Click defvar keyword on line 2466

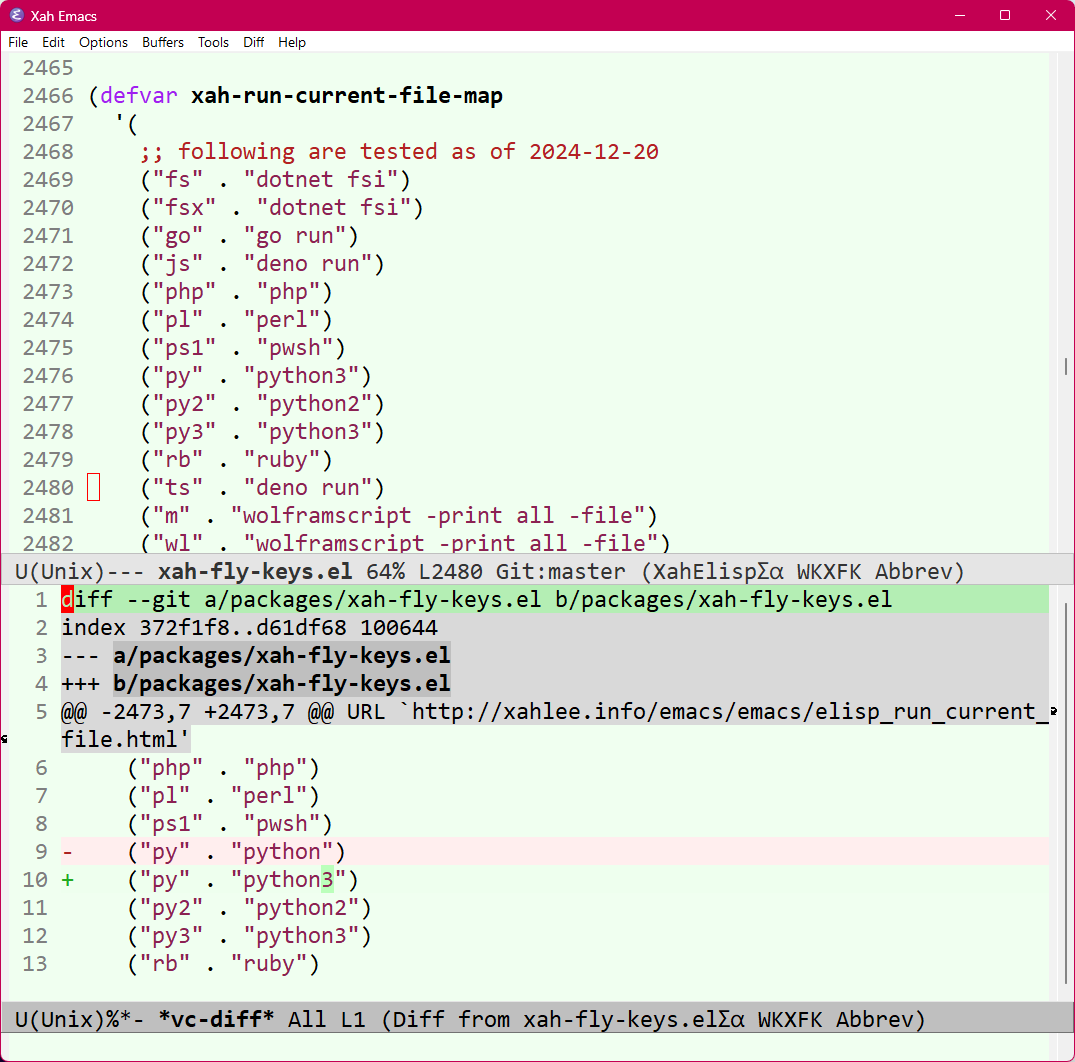tap(138, 95)
